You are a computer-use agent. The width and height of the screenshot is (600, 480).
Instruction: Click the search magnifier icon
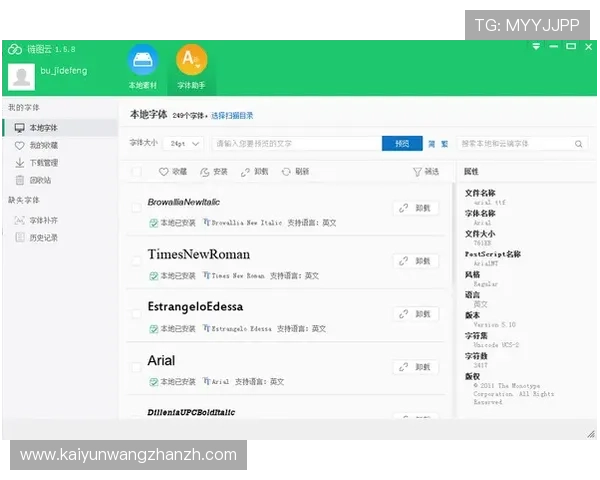point(579,144)
